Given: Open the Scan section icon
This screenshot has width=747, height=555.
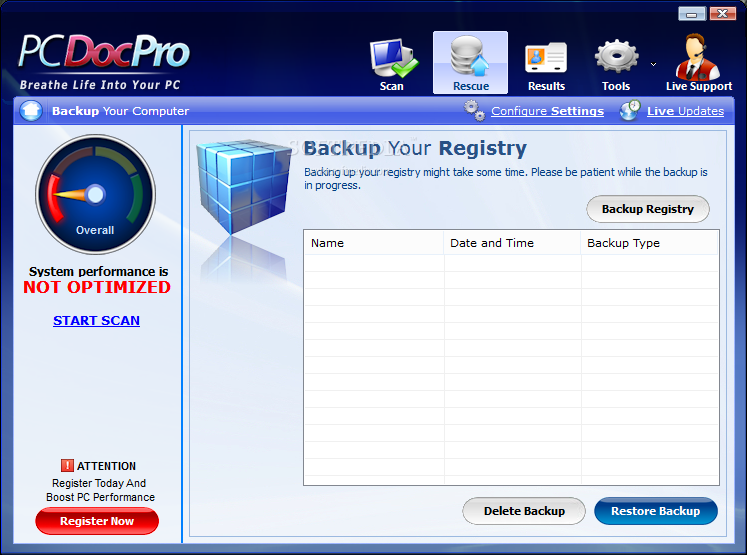Looking at the screenshot, I should coord(394,59).
